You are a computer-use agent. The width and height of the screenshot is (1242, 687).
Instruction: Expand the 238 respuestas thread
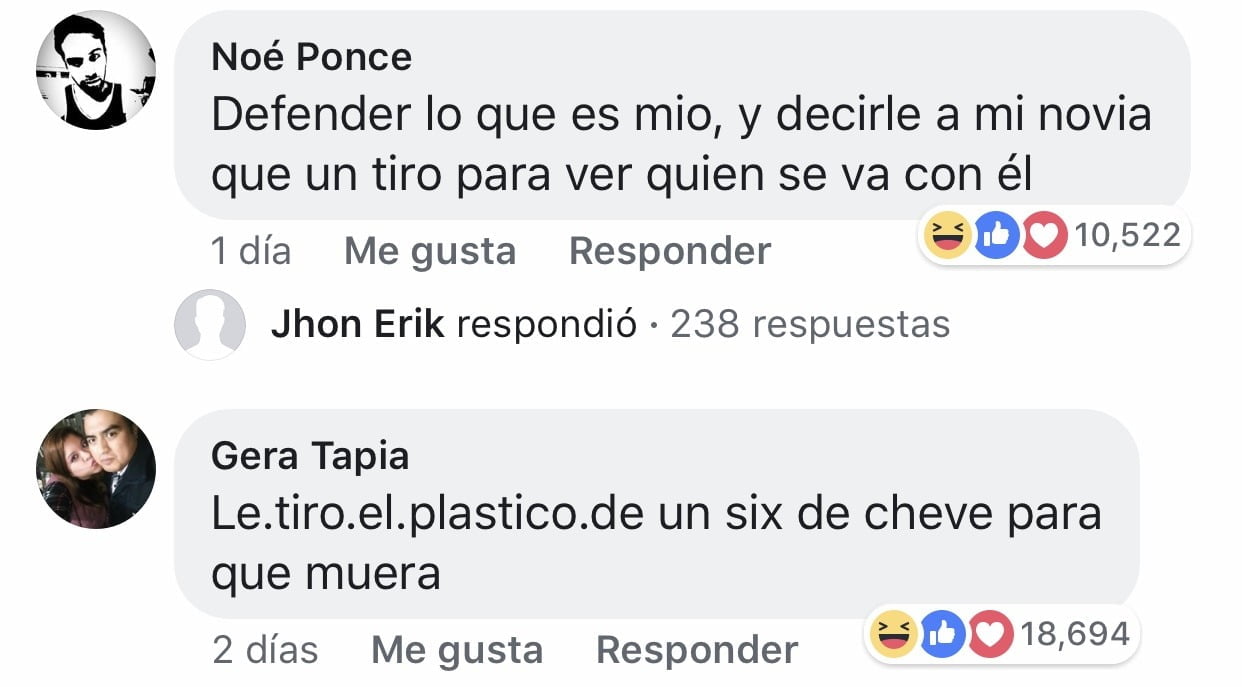click(x=810, y=324)
